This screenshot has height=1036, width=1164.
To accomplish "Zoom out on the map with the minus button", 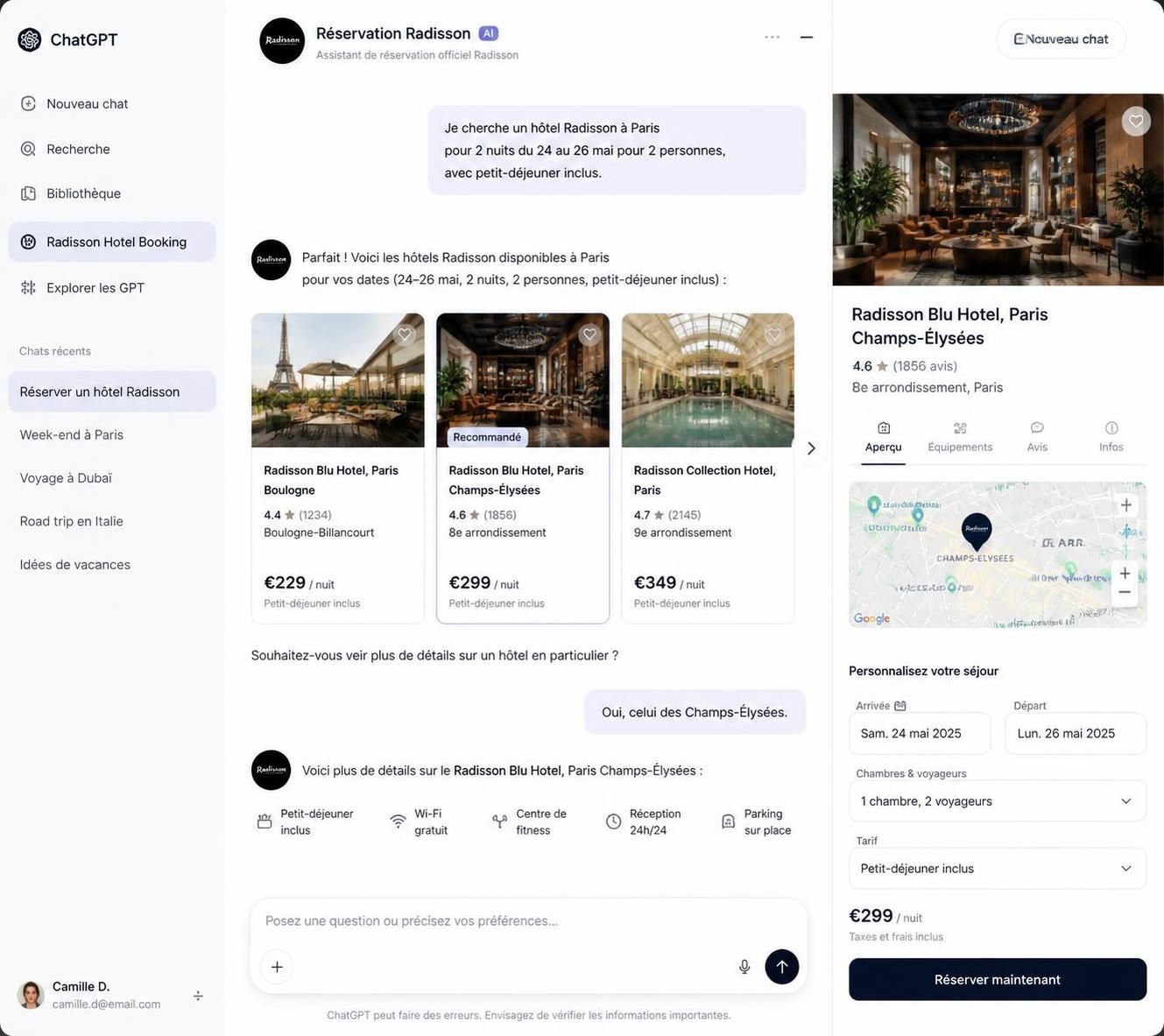I will (x=1125, y=593).
